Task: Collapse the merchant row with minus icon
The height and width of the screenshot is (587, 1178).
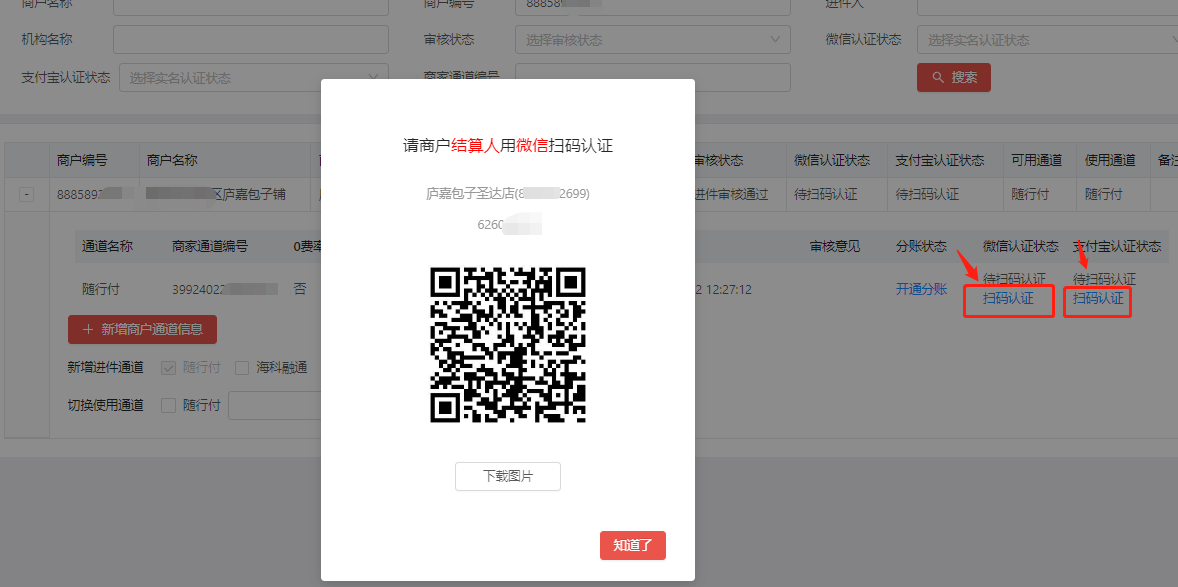Action: (26, 195)
